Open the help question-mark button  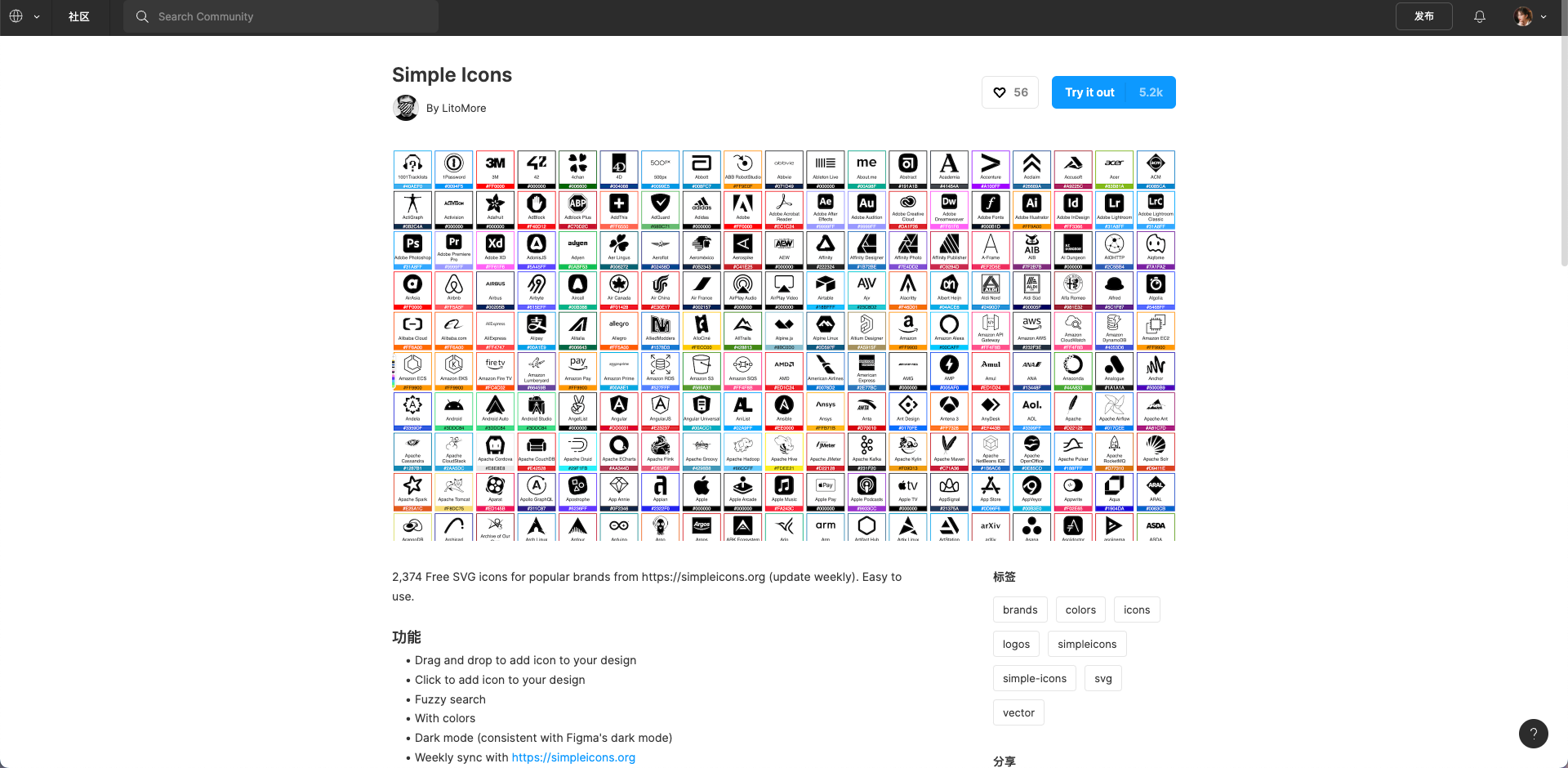pos(1533,733)
